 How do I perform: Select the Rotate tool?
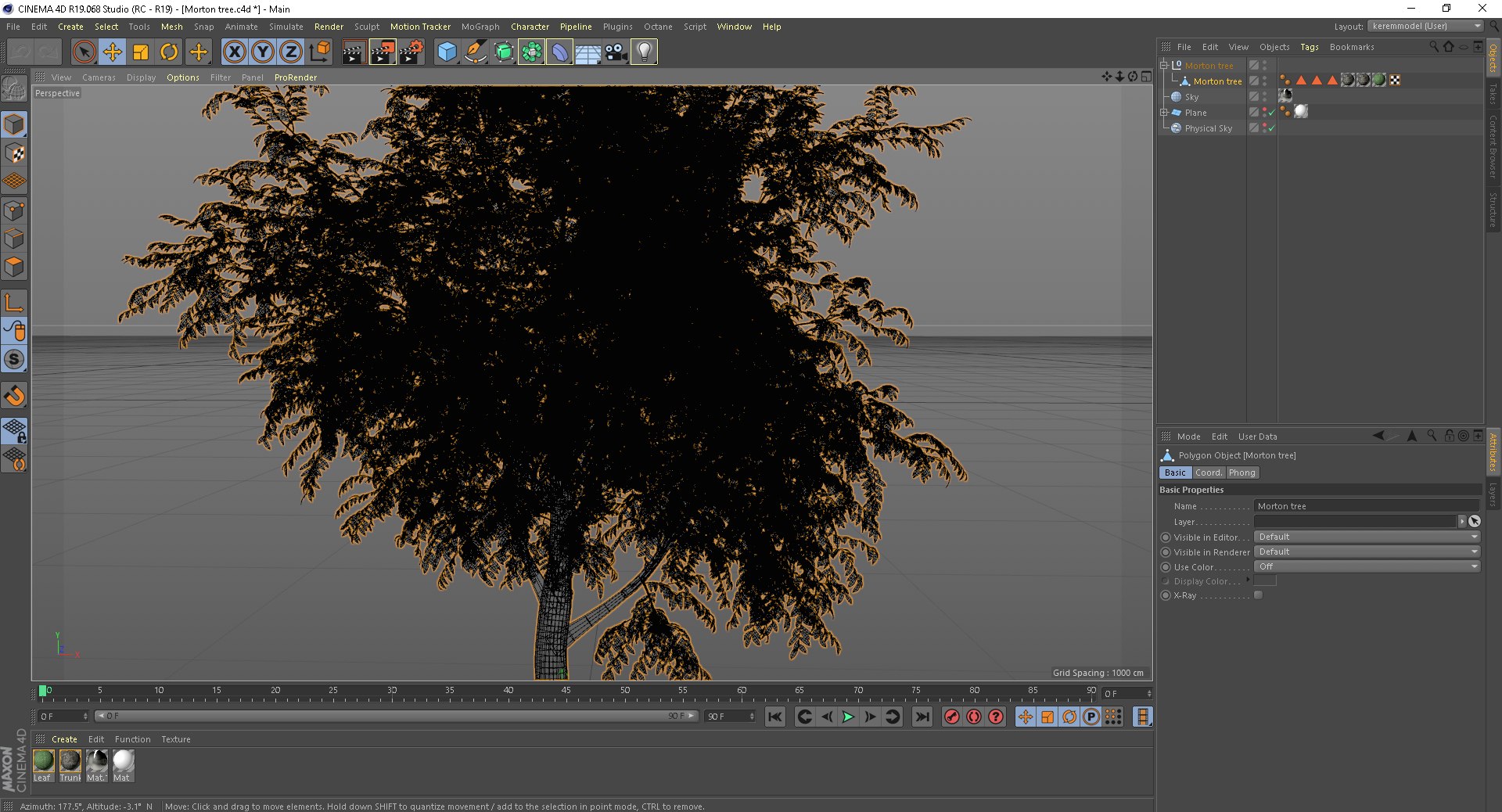coord(169,52)
